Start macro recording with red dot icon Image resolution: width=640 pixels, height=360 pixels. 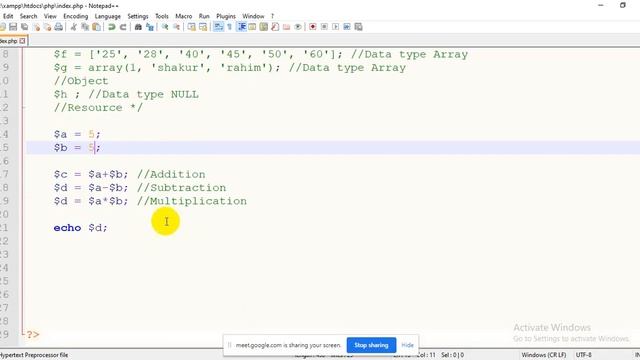(313, 27)
